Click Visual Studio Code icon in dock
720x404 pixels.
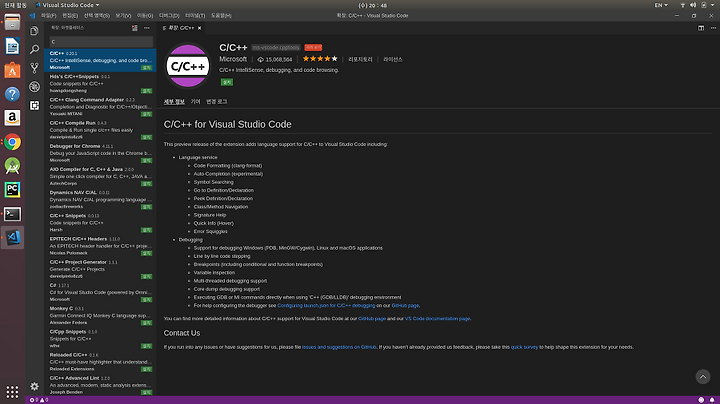tap(12, 237)
